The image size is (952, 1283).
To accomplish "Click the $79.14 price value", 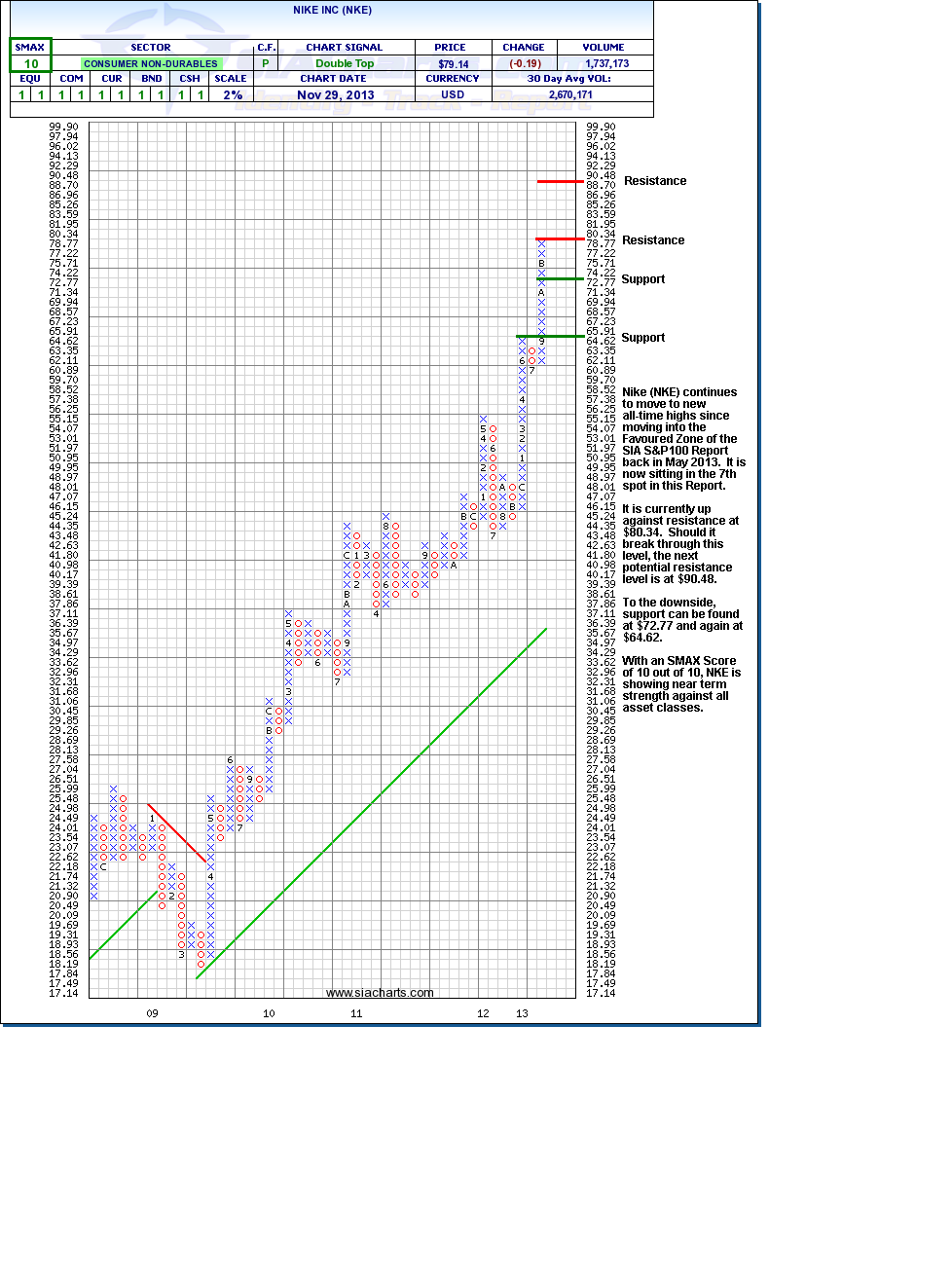I will [453, 64].
